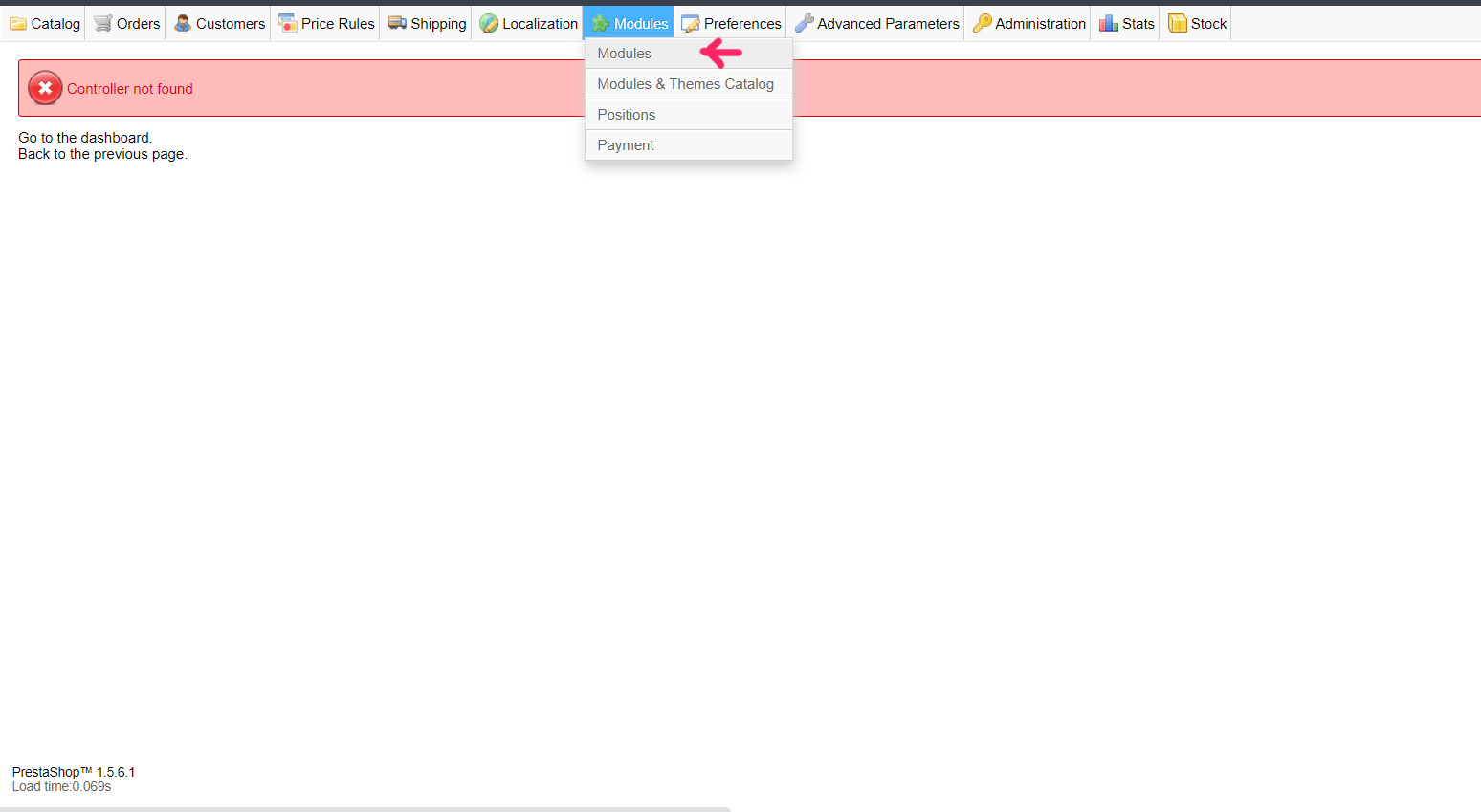The height and width of the screenshot is (812, 1481).
Task: Open the Price Rules menu label
Action: click(338, 24)
